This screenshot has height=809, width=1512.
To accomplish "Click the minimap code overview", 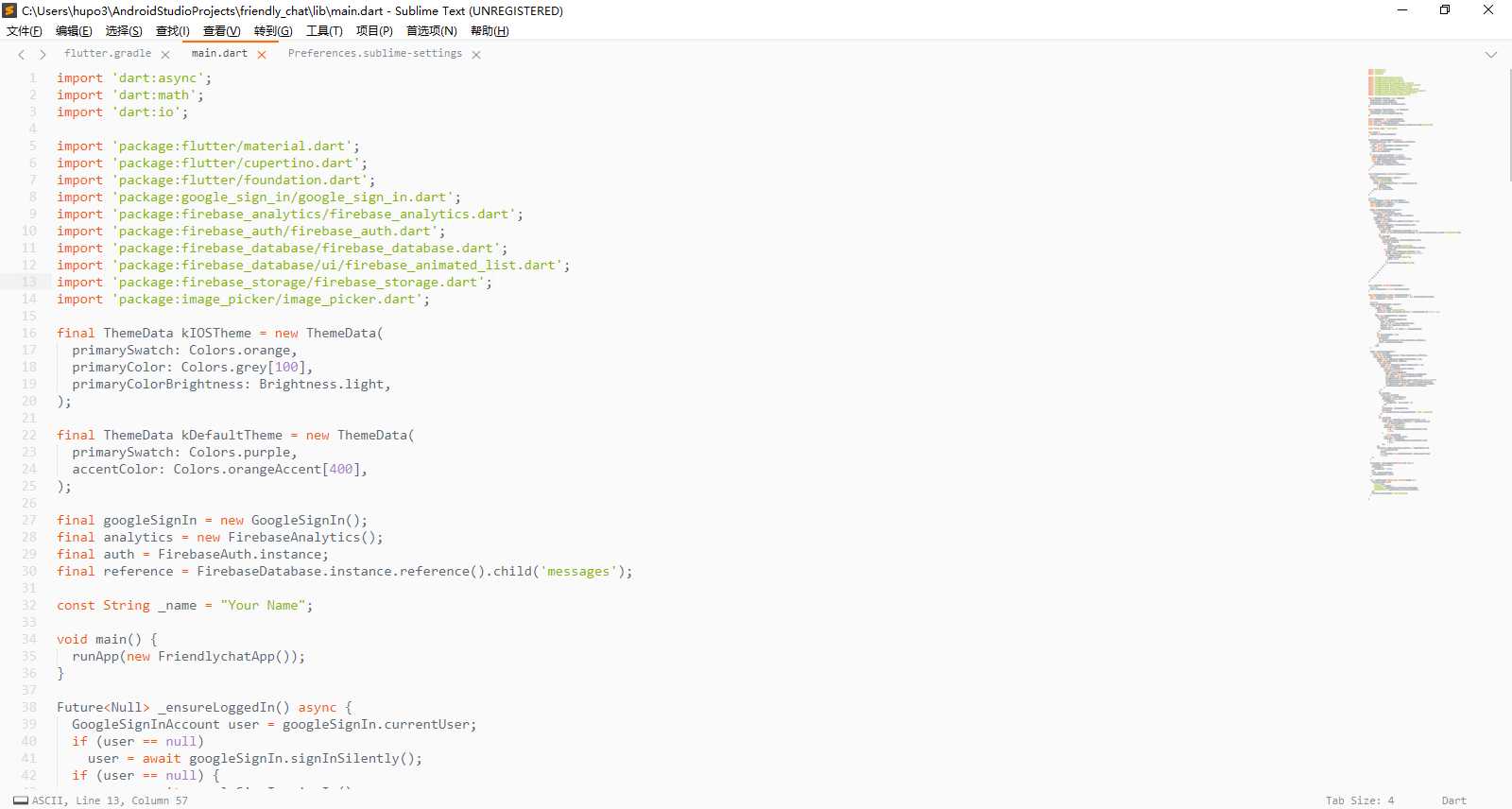I will coord(1413,284).
